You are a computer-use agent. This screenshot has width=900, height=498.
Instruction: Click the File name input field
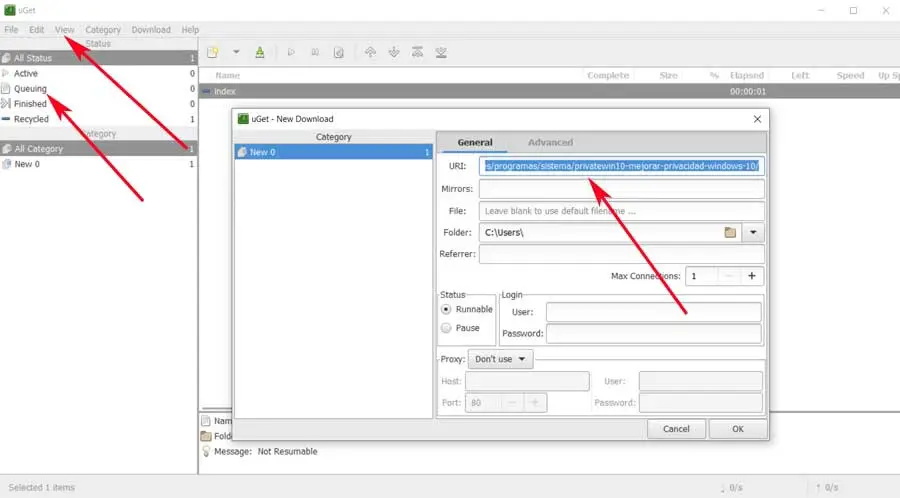click(x=622, y=211)
